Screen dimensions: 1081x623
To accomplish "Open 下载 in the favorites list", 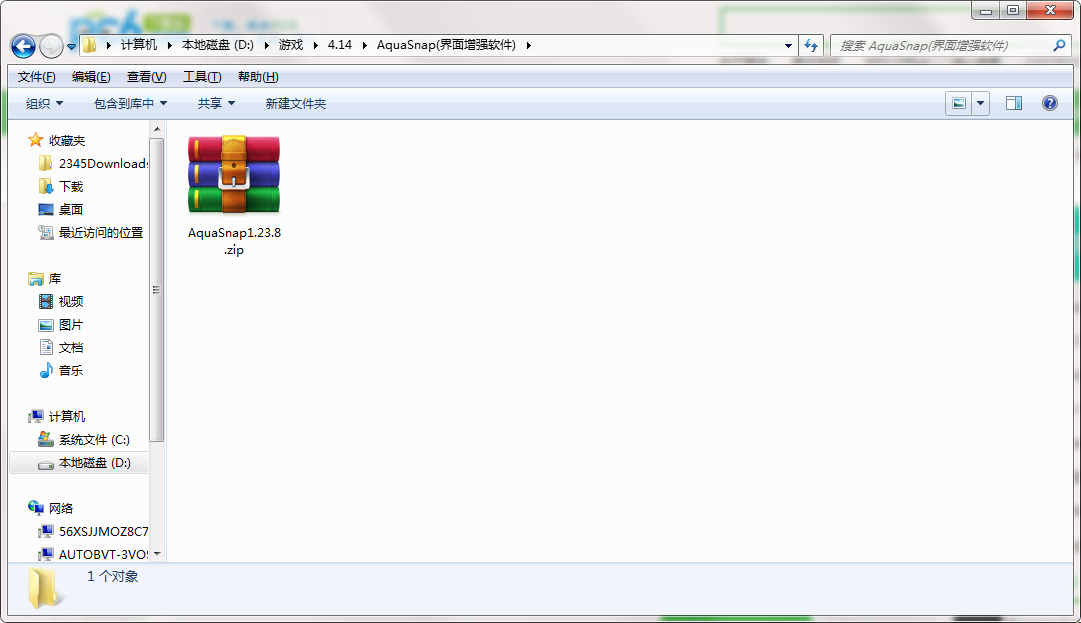I will (70, 187).
